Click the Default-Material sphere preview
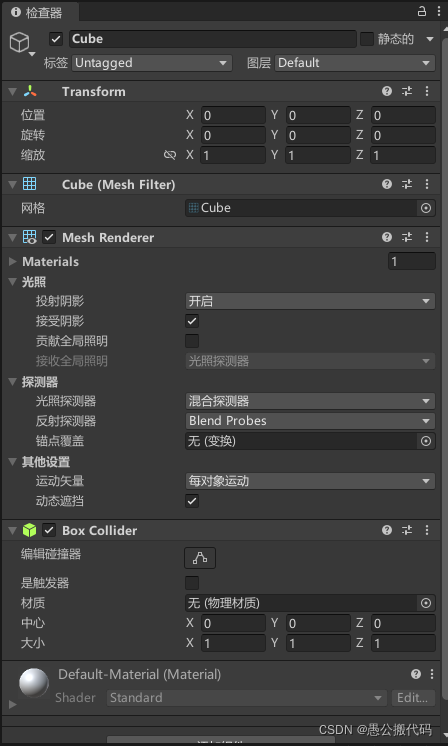 click(x=34, y=683)
